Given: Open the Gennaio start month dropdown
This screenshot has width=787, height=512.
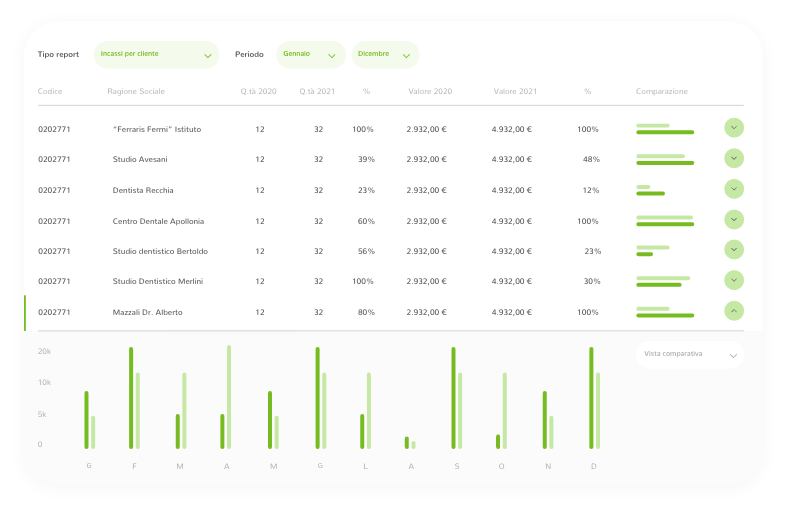Looking at the screenshot, I should tap(311, 54).
